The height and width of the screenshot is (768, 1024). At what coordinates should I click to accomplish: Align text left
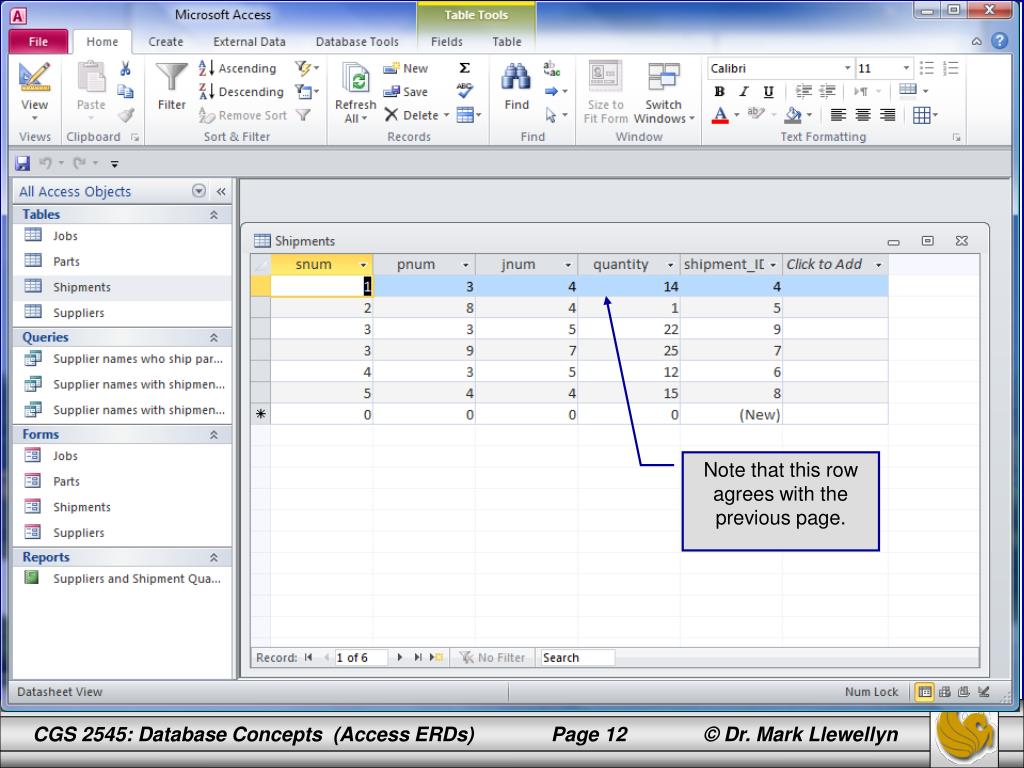tap(838, 116)
